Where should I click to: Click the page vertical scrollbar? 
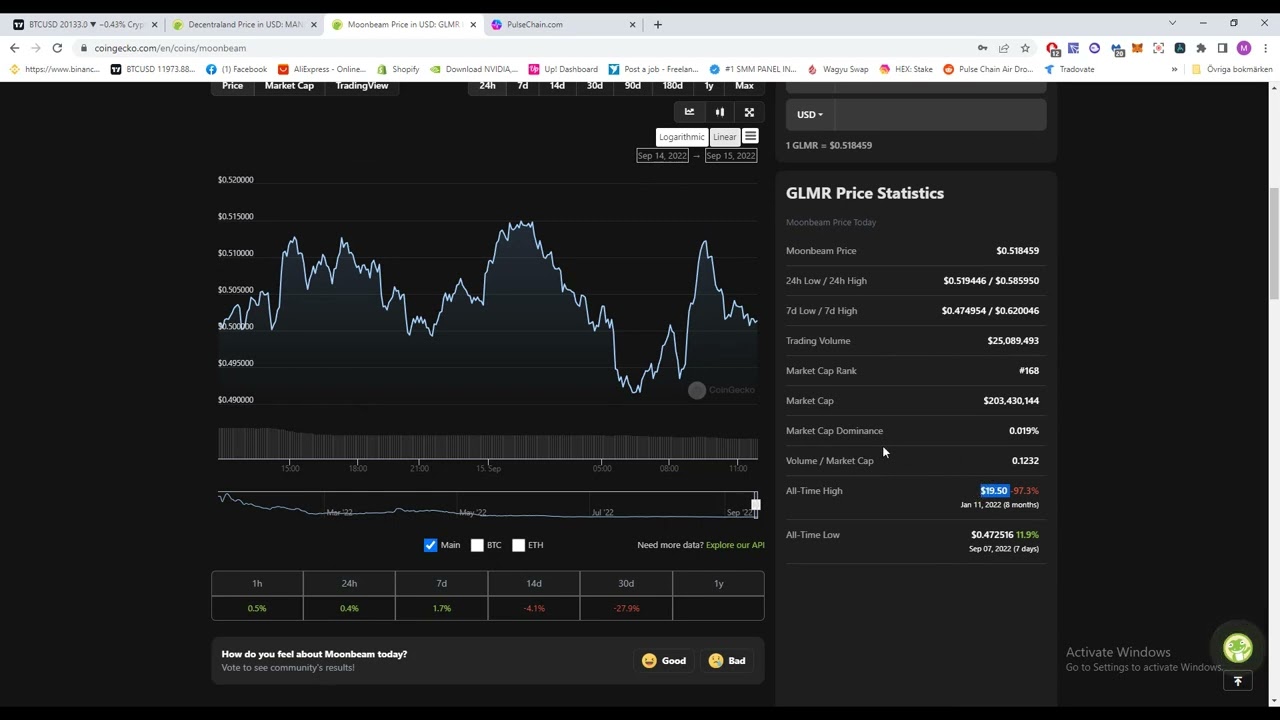1273,245
